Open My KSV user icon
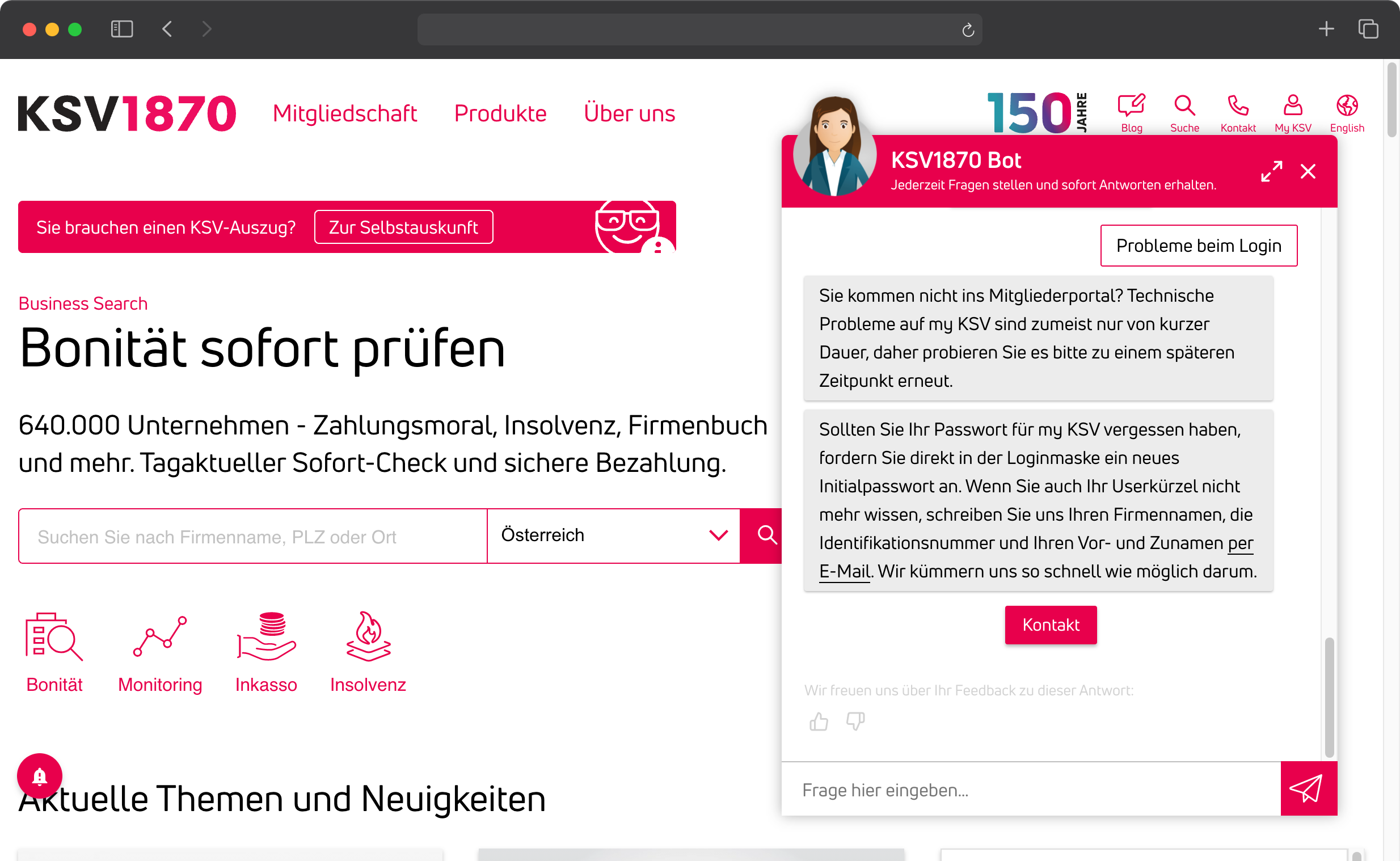 (1292, 113)
